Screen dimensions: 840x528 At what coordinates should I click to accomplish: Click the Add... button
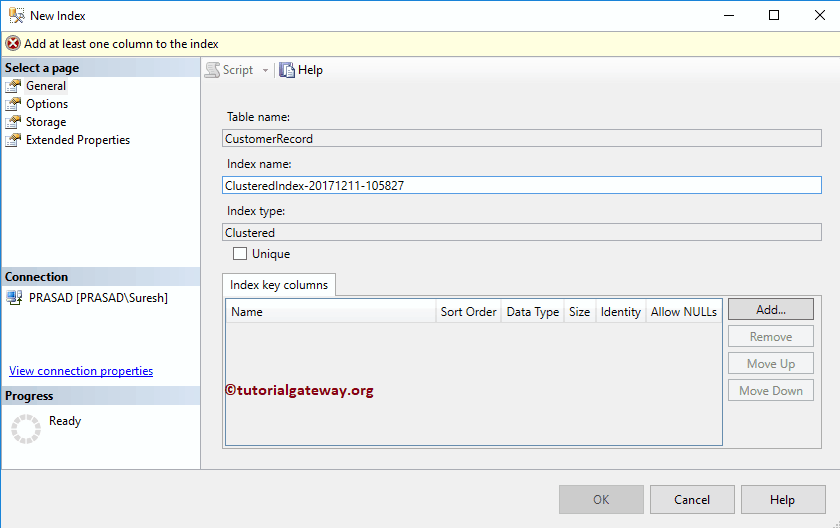pos(770,310)
